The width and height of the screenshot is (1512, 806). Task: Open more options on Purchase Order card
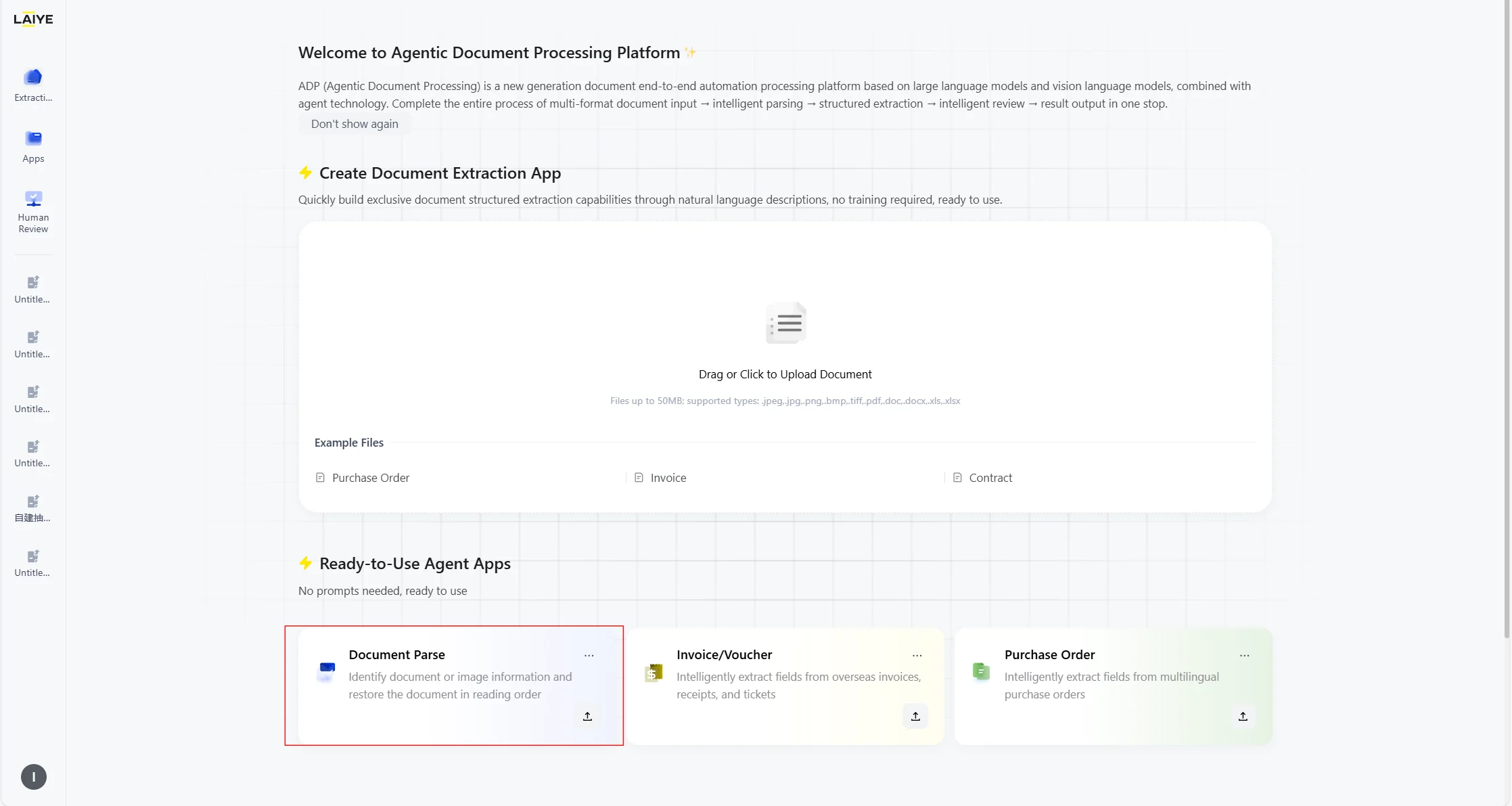coord(1245,655)
